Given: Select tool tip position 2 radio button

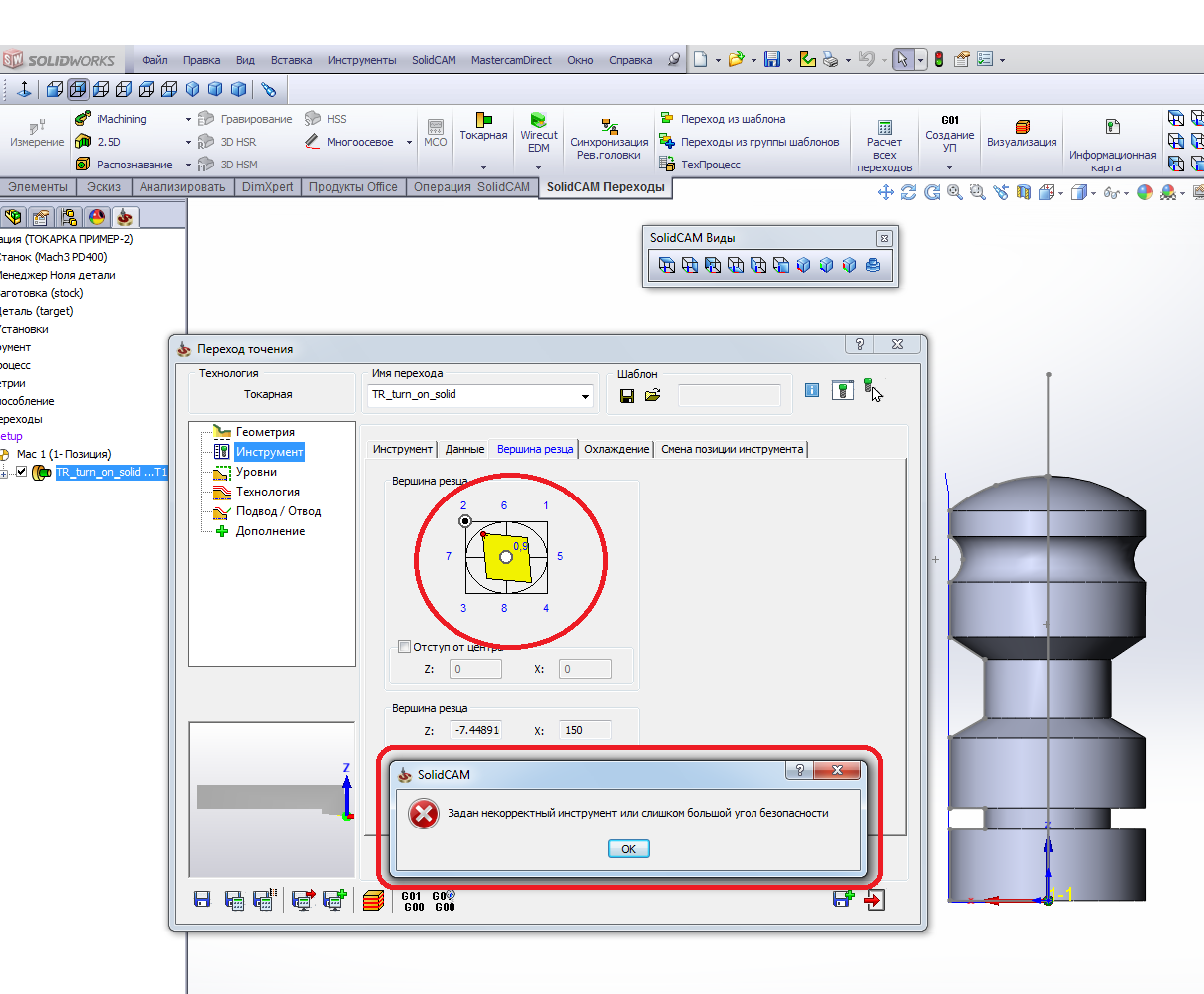Looking at the screenshot, I should (x=465, y=521).
